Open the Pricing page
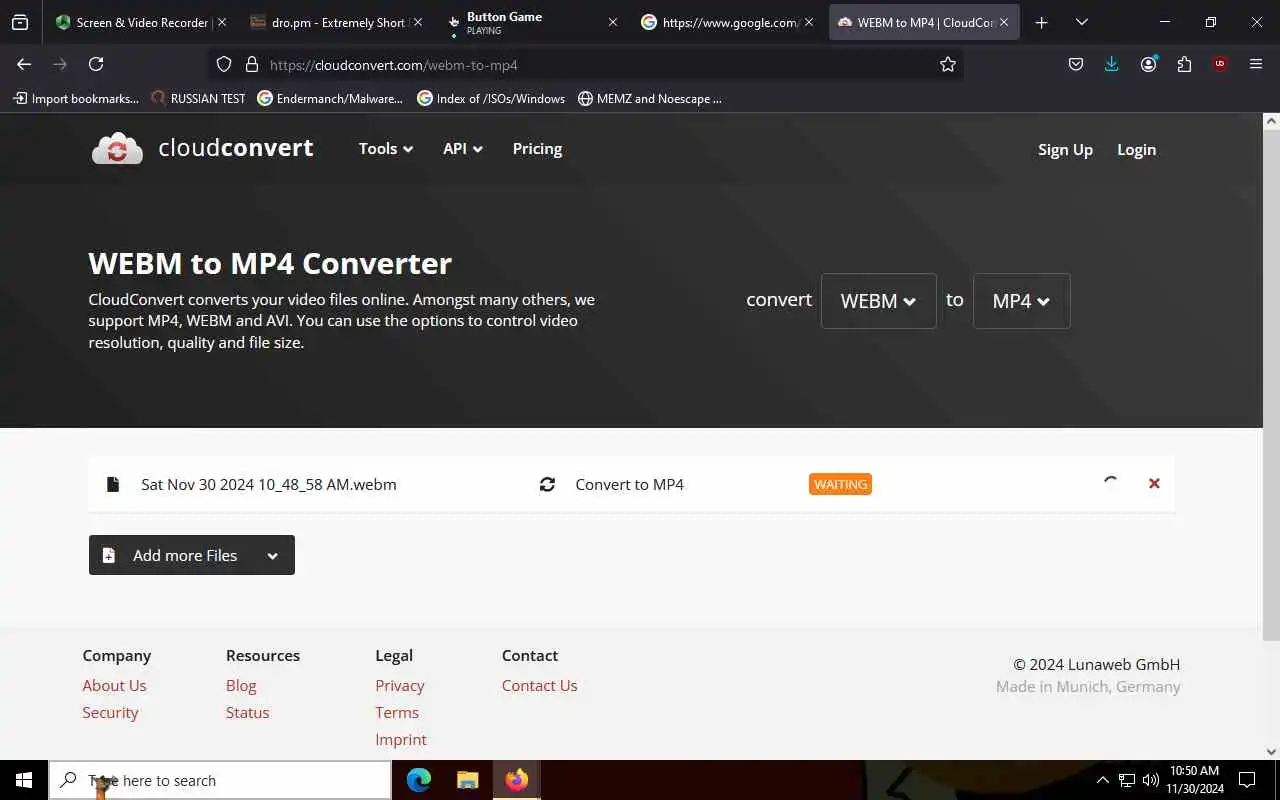The image size is (1280, 800). pyautogui.click(x=537, y=148)
